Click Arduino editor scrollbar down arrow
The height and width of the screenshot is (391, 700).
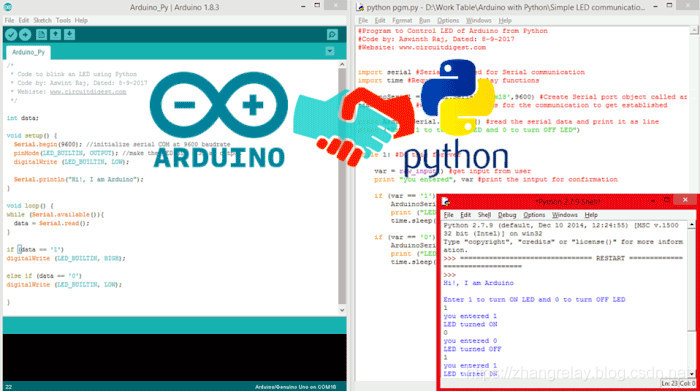click(x=342, y=310)
